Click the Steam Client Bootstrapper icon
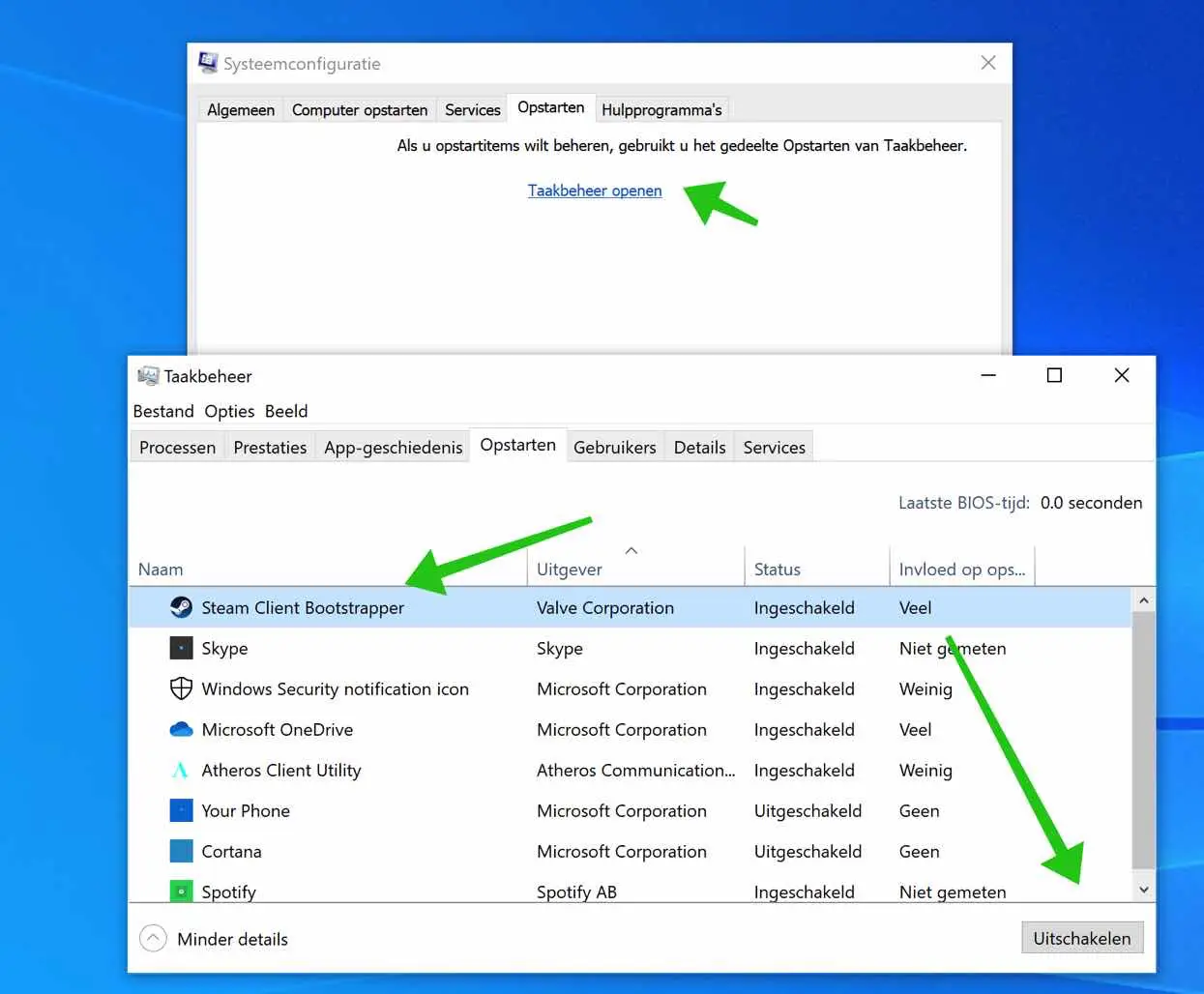1204x994 pixels. click(181, 607)
